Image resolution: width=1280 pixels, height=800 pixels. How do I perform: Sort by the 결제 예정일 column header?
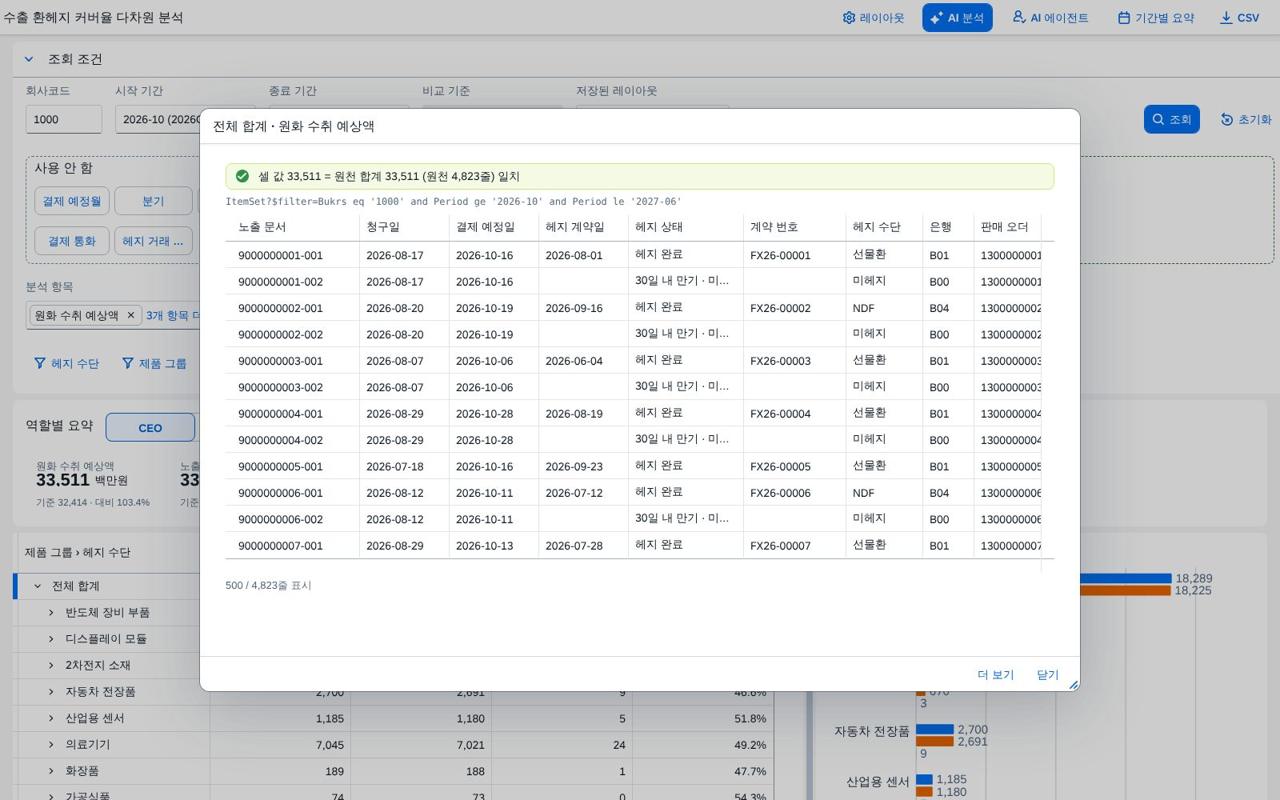coord(485,227)
